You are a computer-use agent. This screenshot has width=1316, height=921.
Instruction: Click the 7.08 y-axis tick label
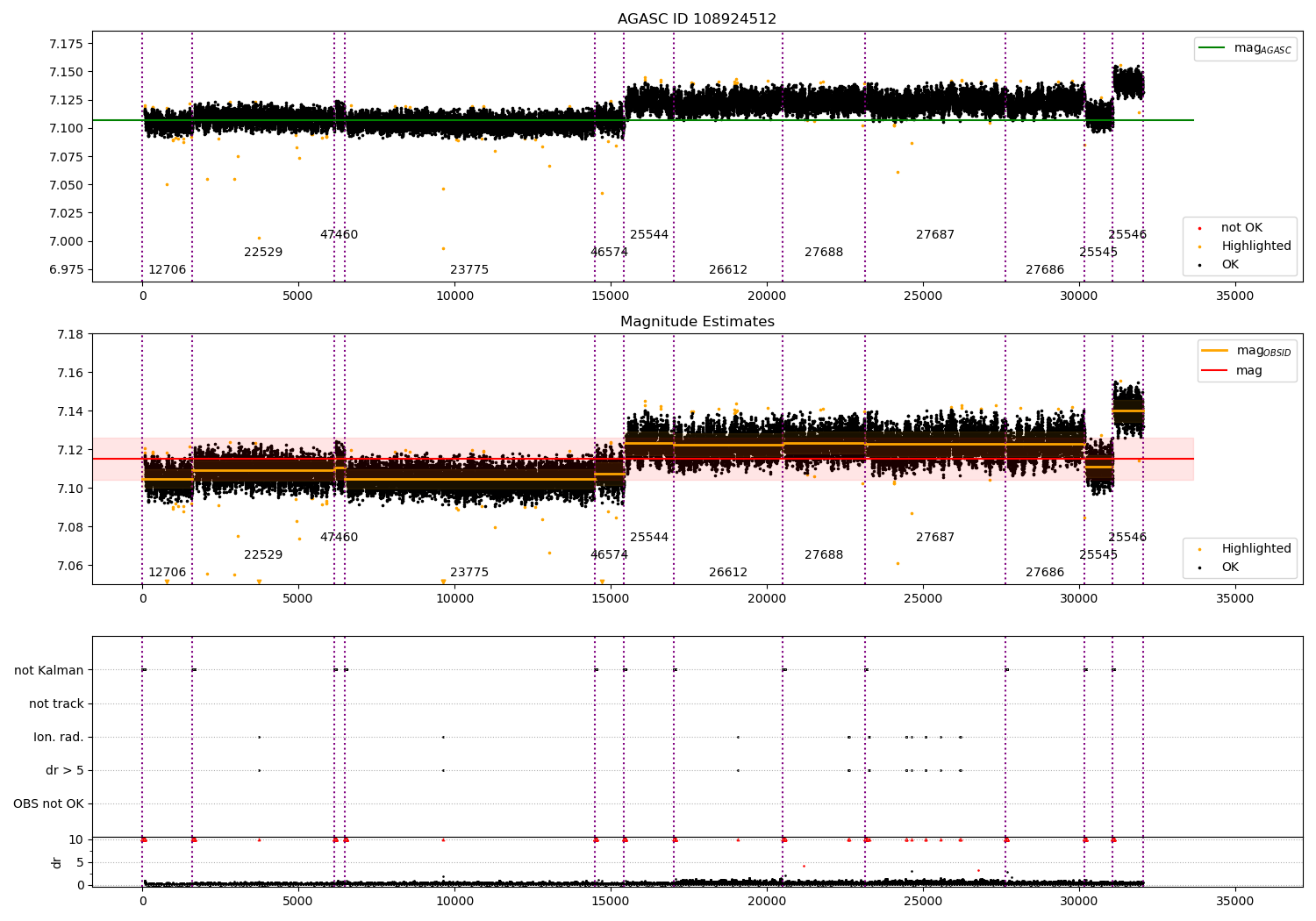click(x=70, y=527)
